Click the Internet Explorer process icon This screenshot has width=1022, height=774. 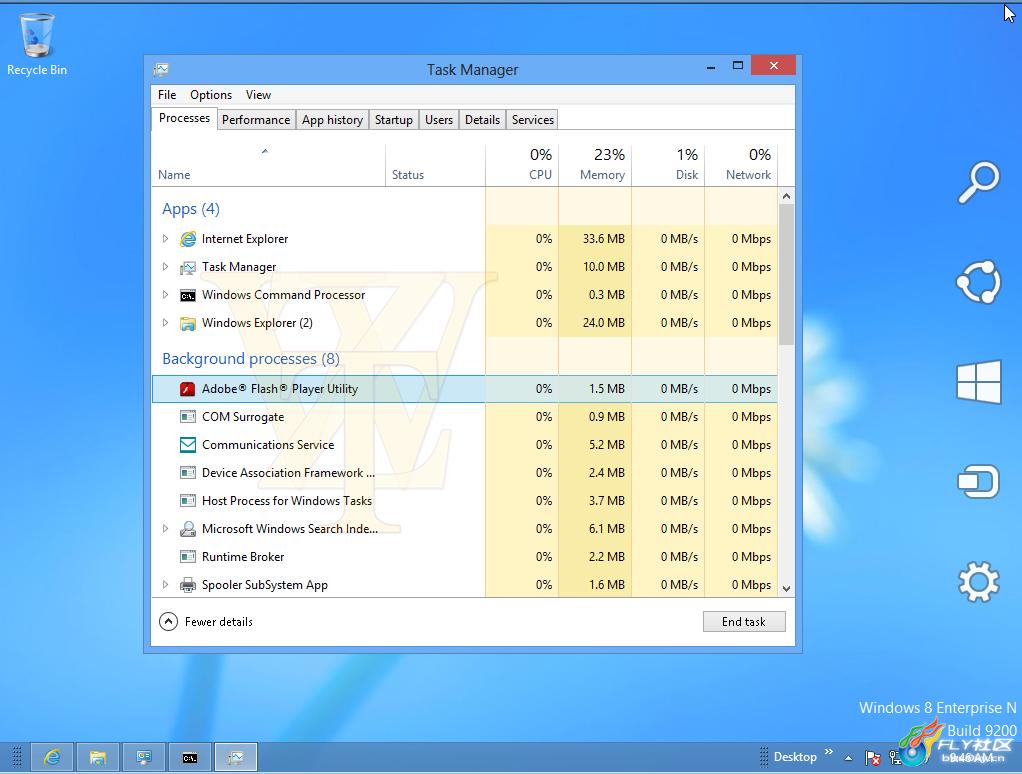coord(188,239)
